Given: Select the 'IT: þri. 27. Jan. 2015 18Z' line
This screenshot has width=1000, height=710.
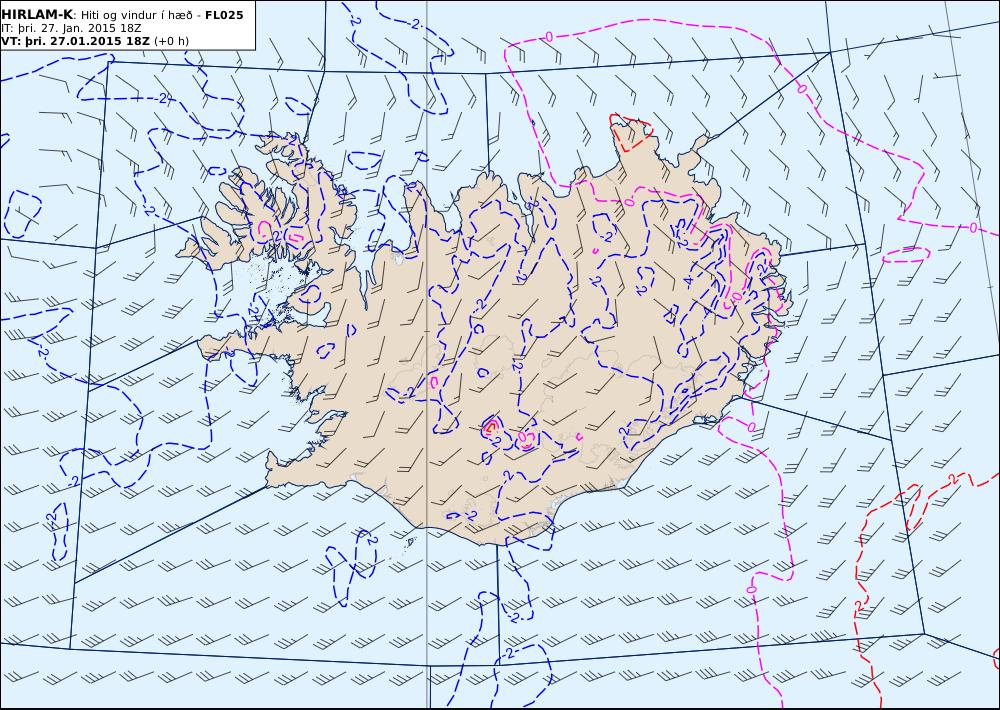Looking at the screenshot, I should coord(71,28).
